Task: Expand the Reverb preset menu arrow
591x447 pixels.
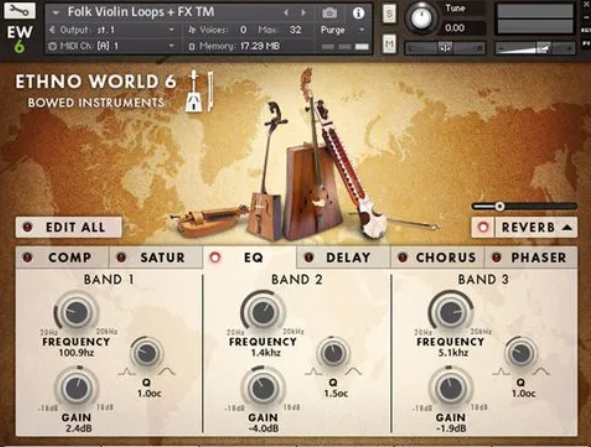Action: coord(567,227)
